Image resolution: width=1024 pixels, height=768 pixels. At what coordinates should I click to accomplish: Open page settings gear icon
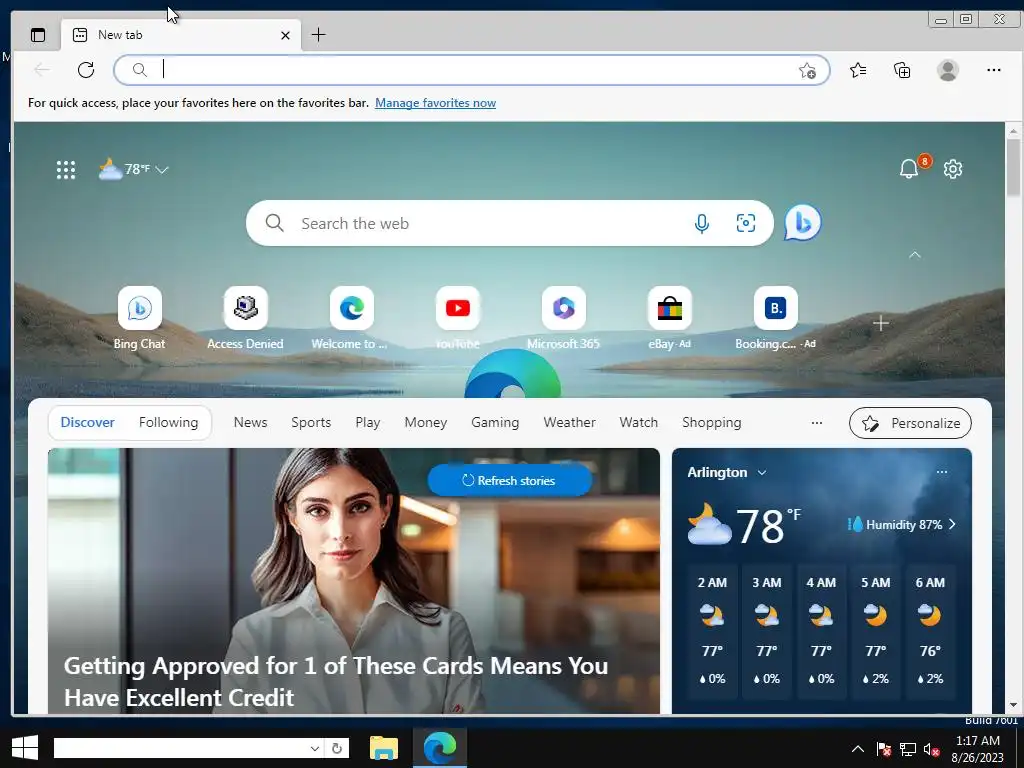pos(953,169)
